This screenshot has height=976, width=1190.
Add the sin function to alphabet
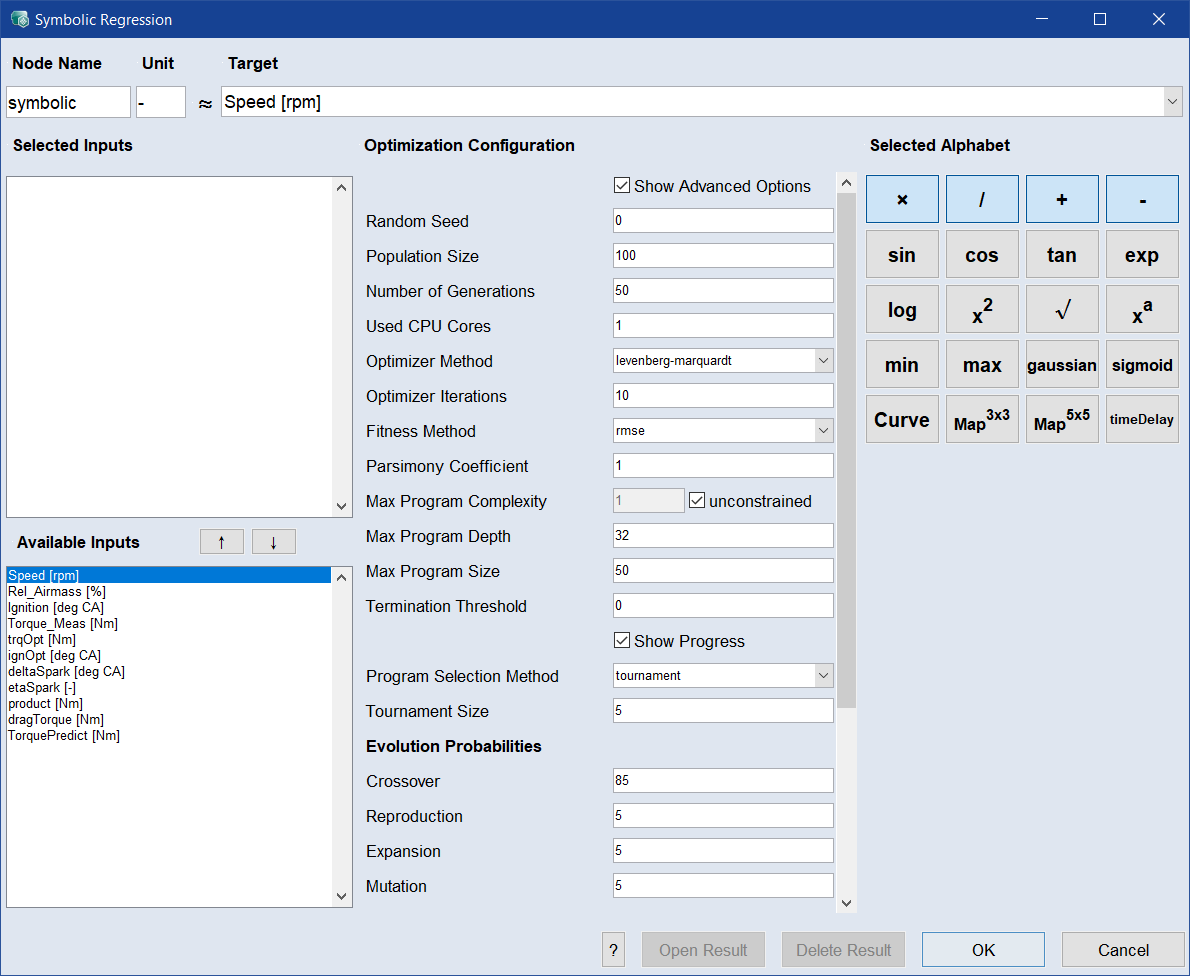click(x=902, y=254)
